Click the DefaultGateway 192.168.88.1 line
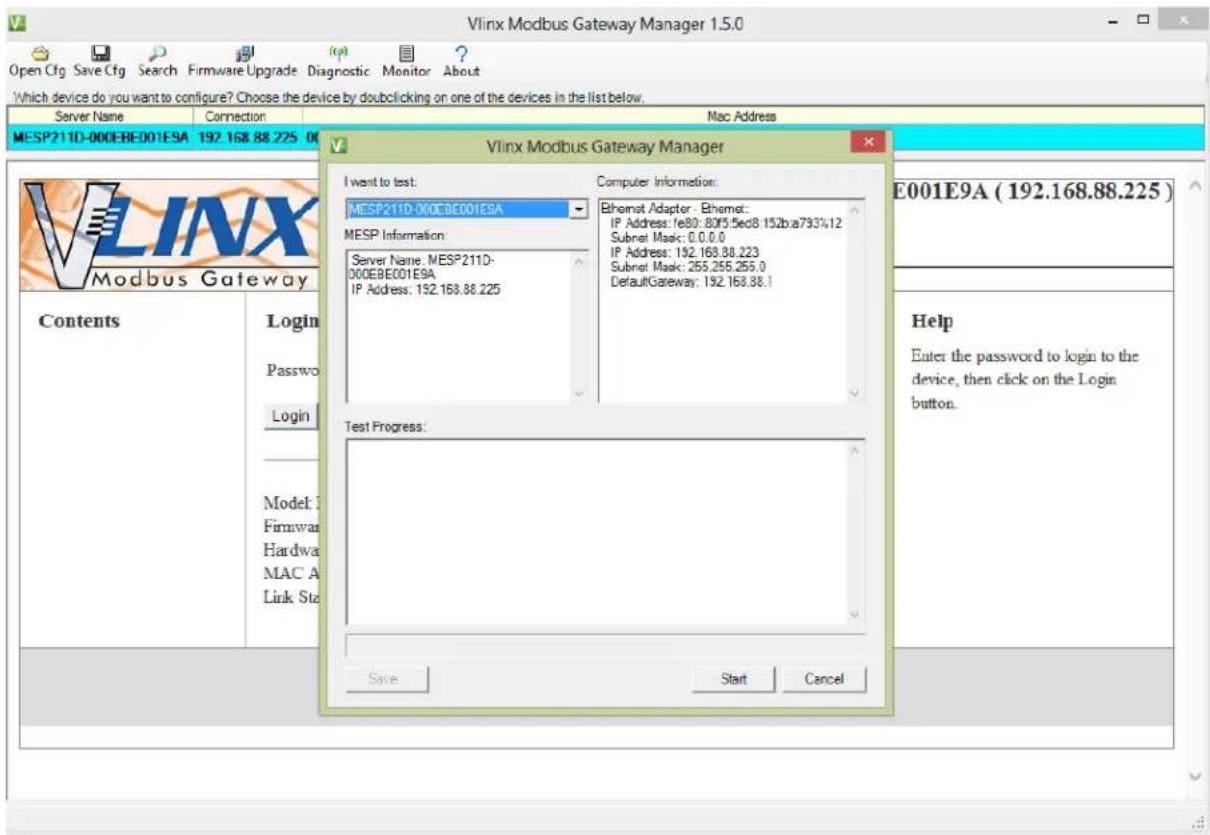 [x=692, y=283]
